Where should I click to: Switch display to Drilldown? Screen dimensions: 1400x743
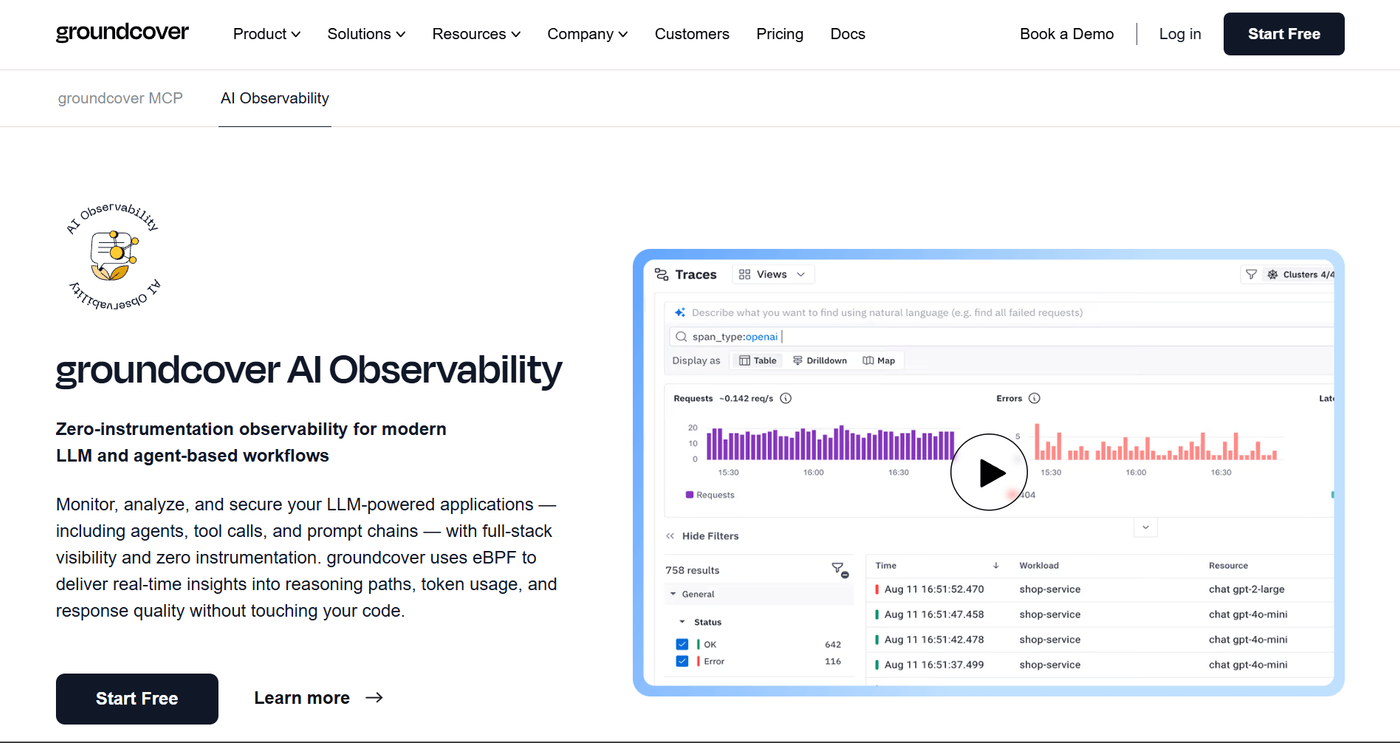820,361
